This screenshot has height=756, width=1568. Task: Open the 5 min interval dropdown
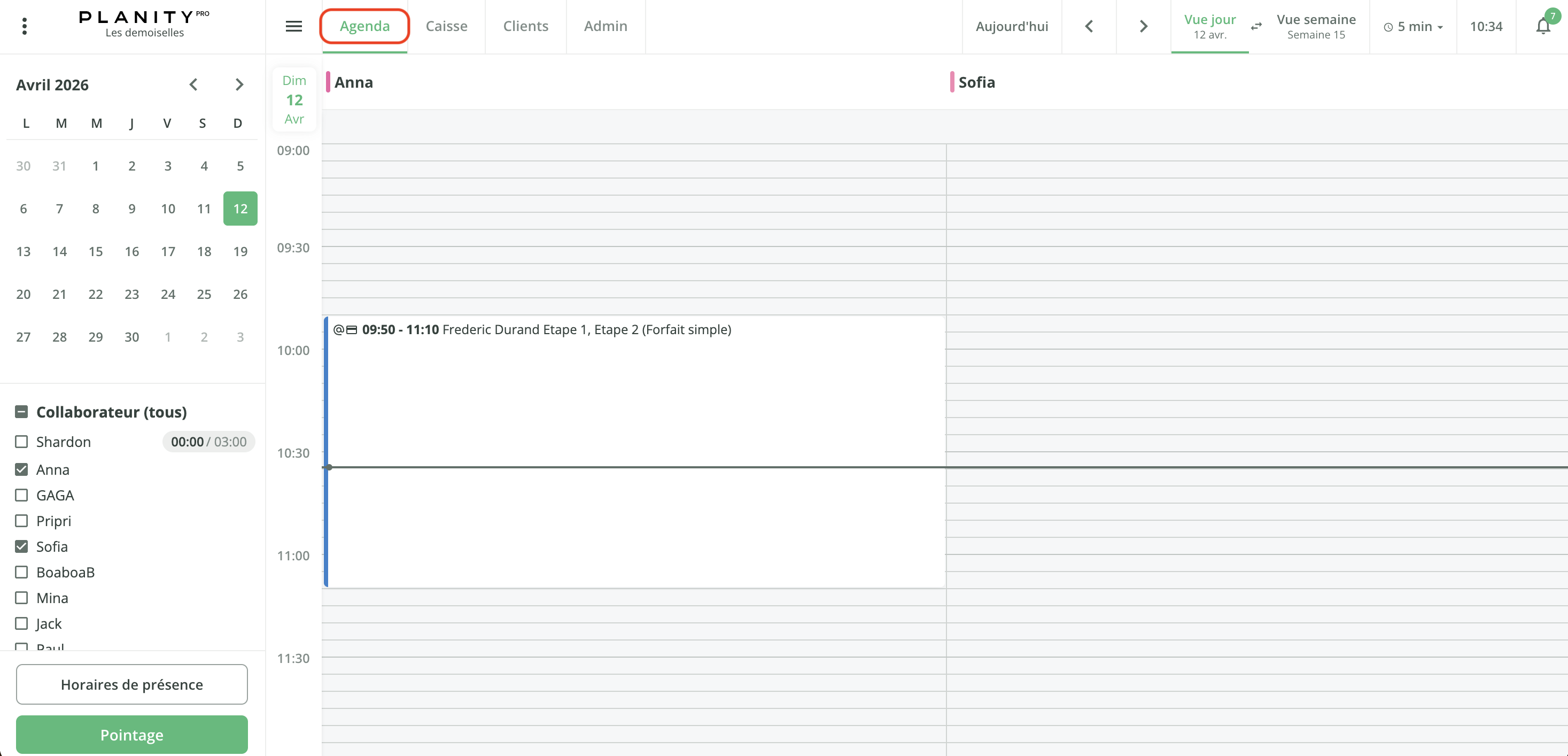tap(1413, 27)
